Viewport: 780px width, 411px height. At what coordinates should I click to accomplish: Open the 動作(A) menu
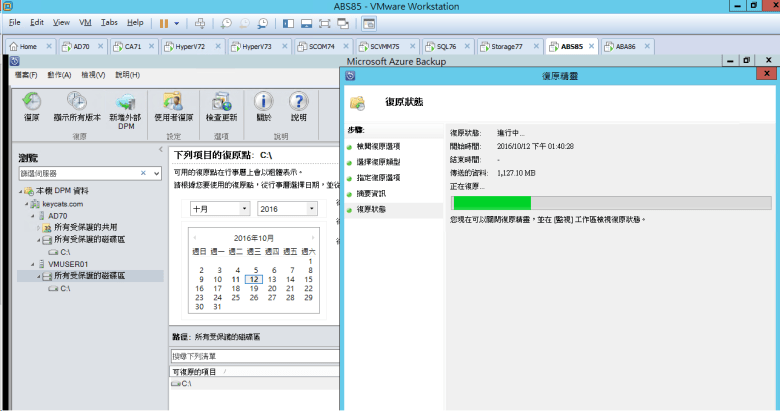click(x=58, y=75)
